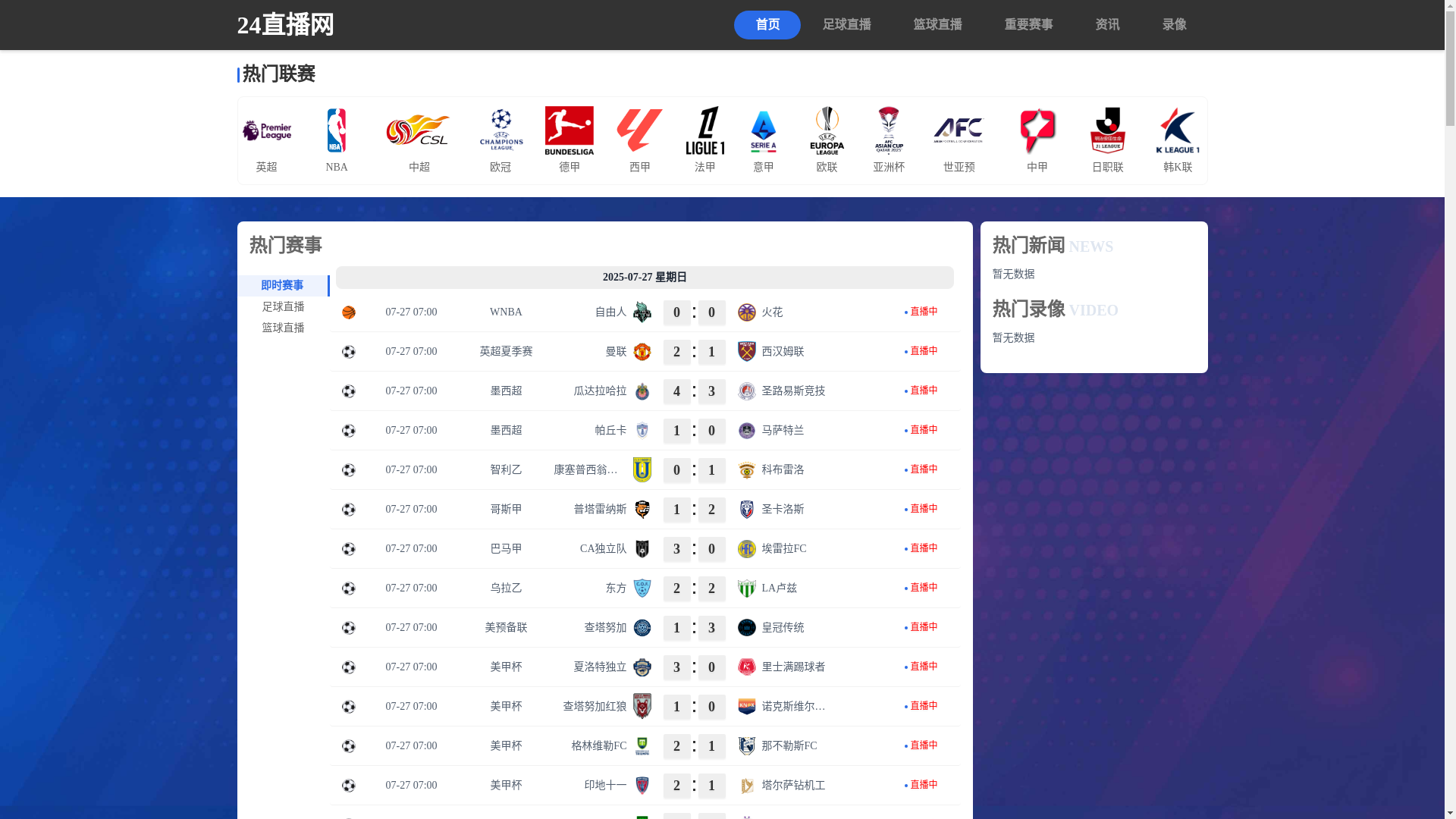Click the 24直播网 site title
The image size is (1456, 819).
pos(286,25)
